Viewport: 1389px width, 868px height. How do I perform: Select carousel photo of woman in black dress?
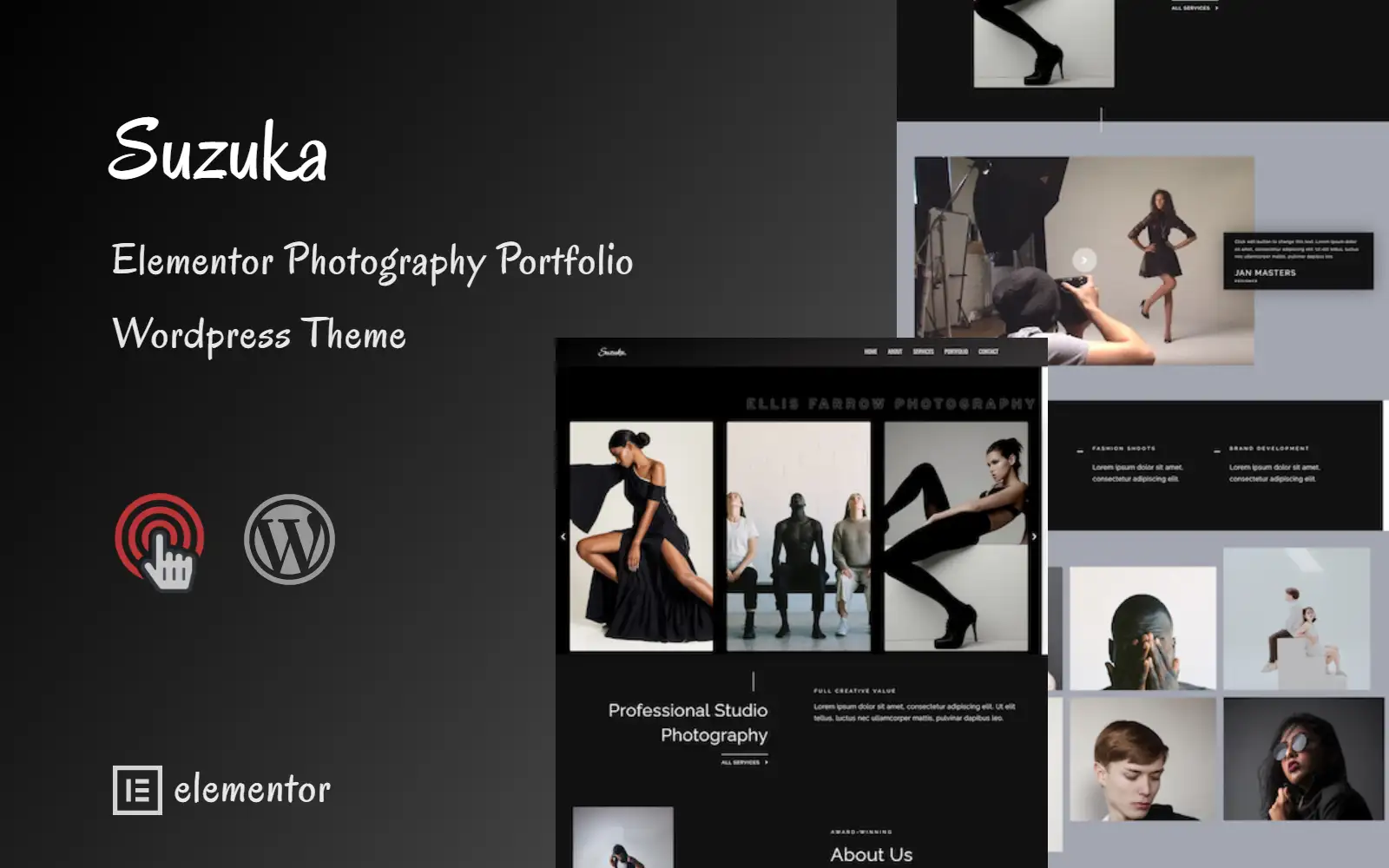[642, 536]
